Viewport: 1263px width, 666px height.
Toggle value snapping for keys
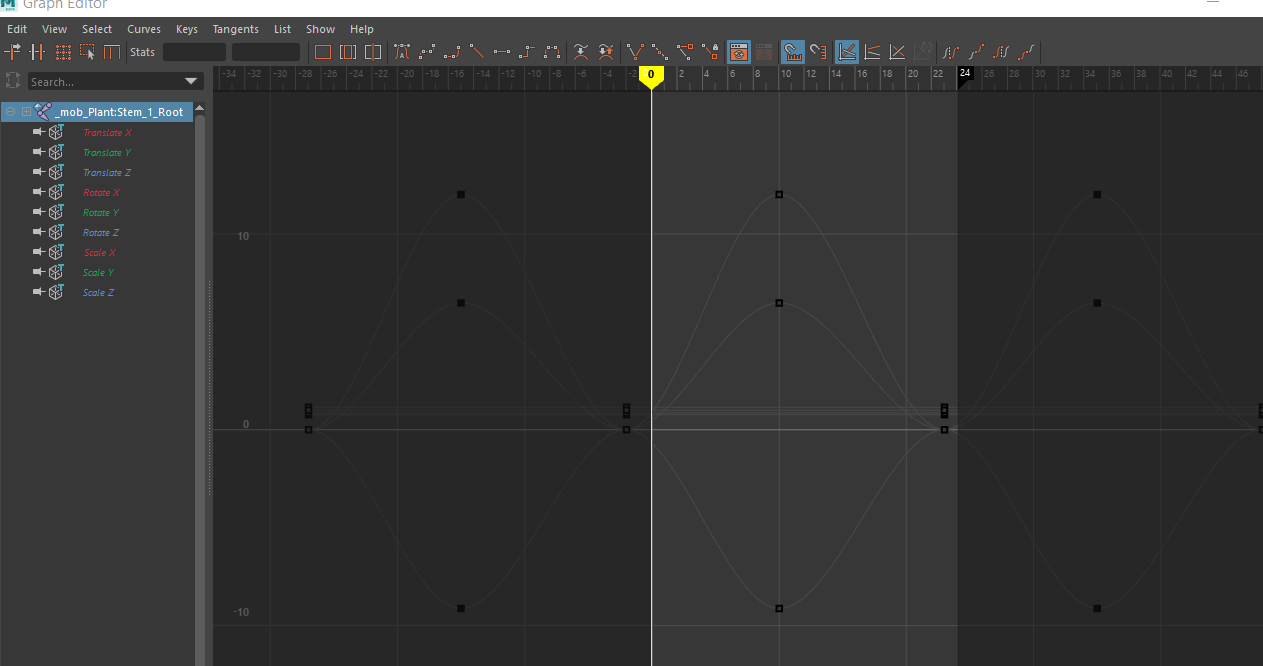(818, 51)
